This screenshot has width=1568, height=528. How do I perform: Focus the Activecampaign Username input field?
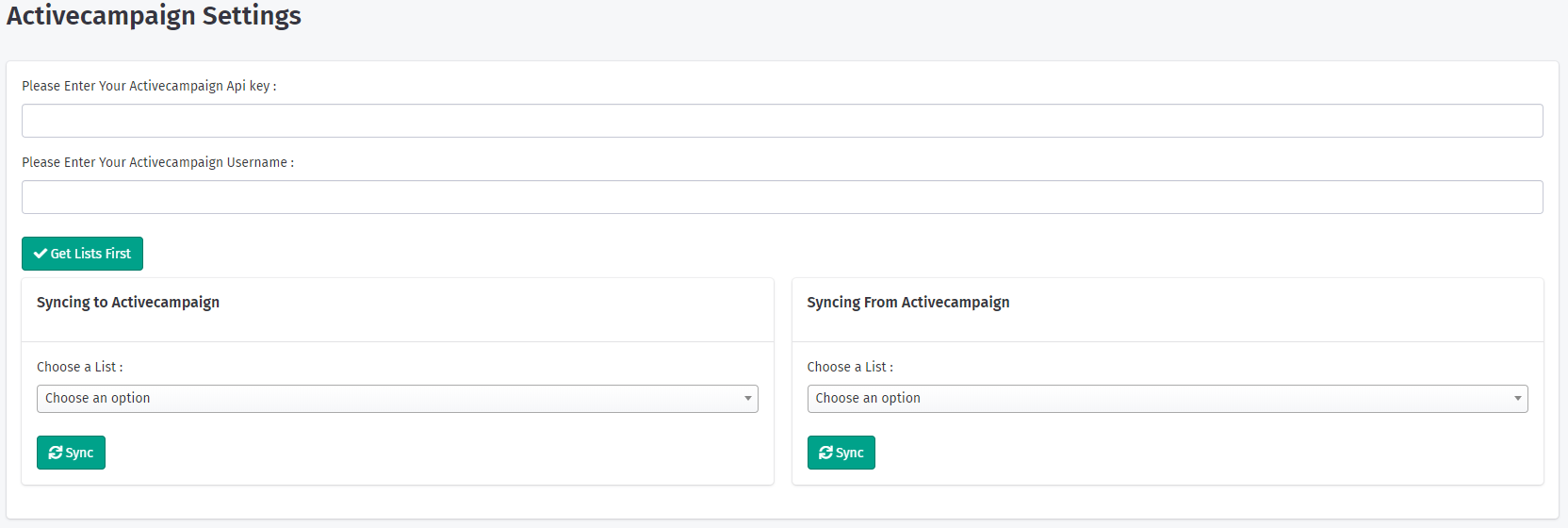[x=782, y=197]
